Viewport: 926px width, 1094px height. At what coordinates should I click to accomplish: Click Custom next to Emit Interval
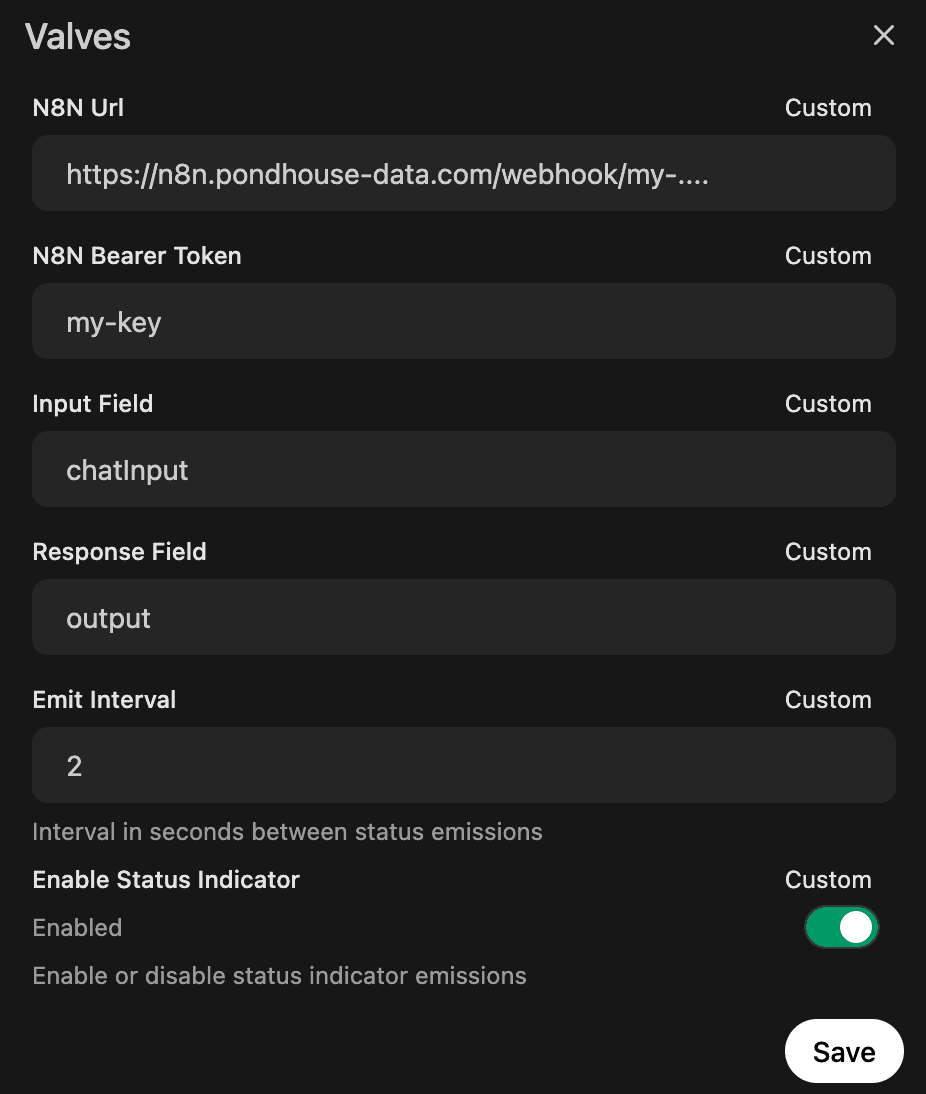pyautogui.click(x=828, y=699)
